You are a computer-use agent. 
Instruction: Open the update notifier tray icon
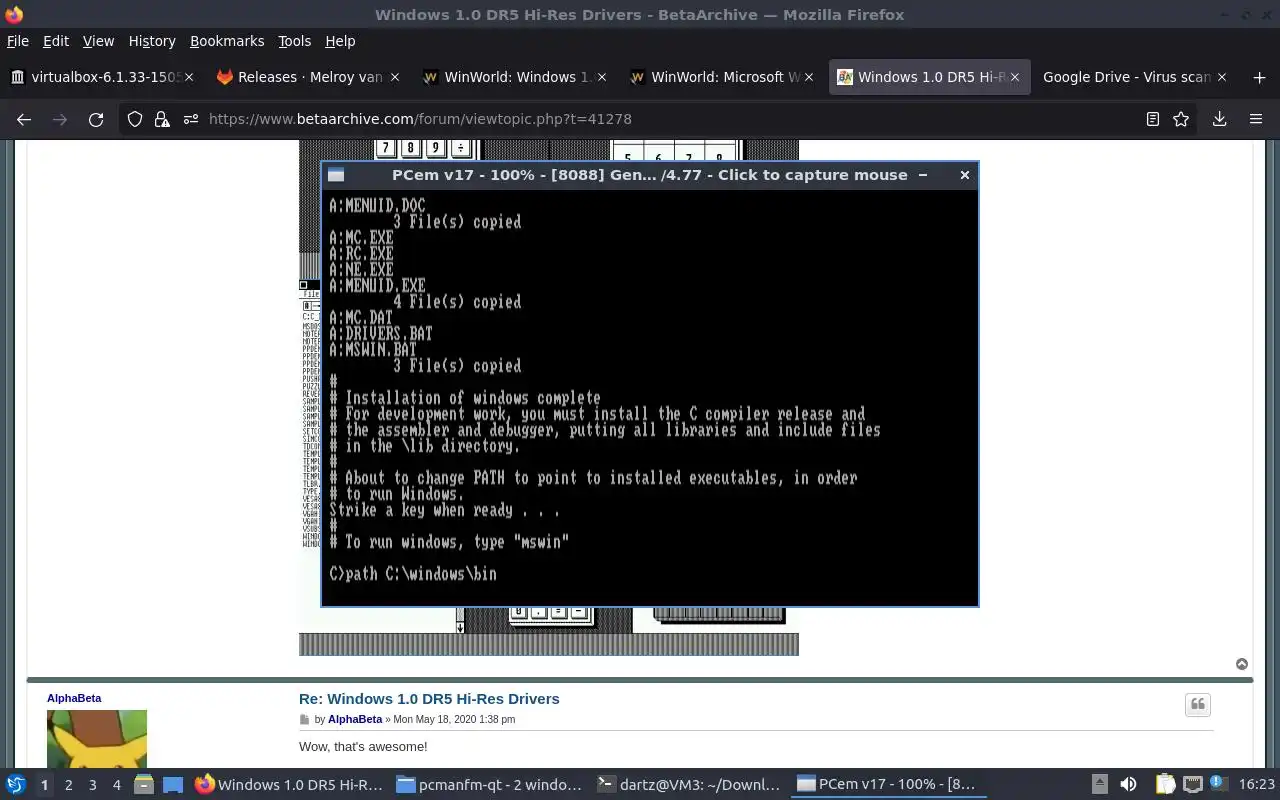pos(1219,784)
